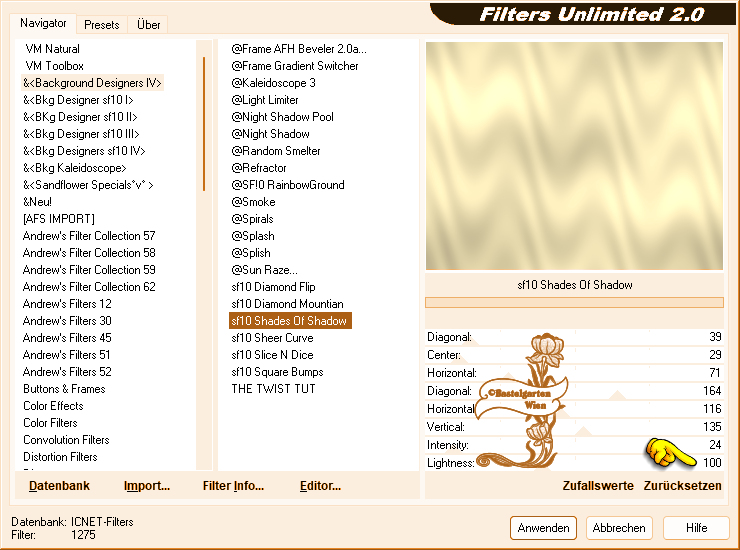Select Andrew's Filters 52
Image resolution: width=740 pixels, height=550 pixels.
pyautogui.click(x=67, y=372)
